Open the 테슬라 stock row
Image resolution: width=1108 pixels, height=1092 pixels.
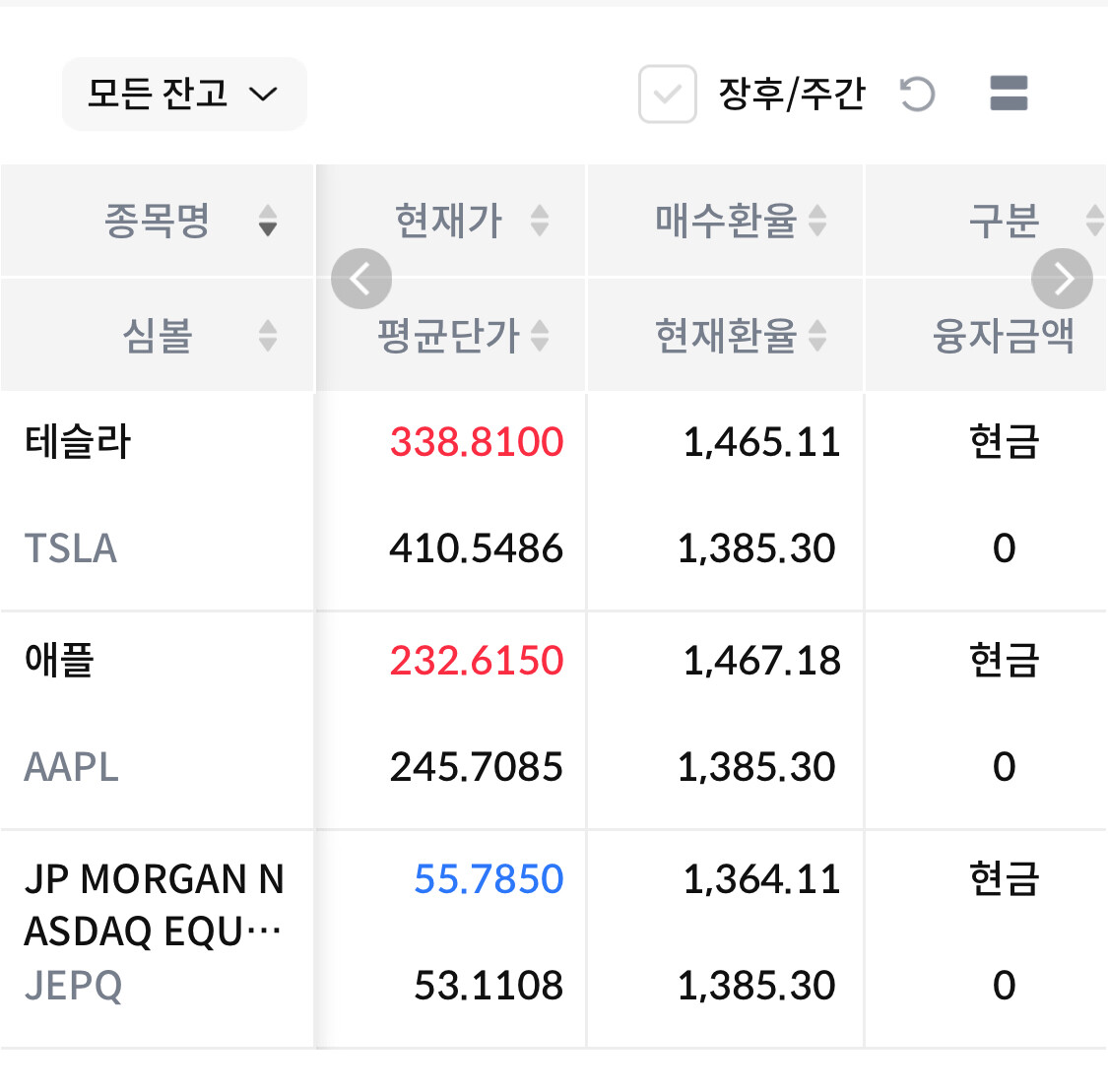click(x=79, y=442)
